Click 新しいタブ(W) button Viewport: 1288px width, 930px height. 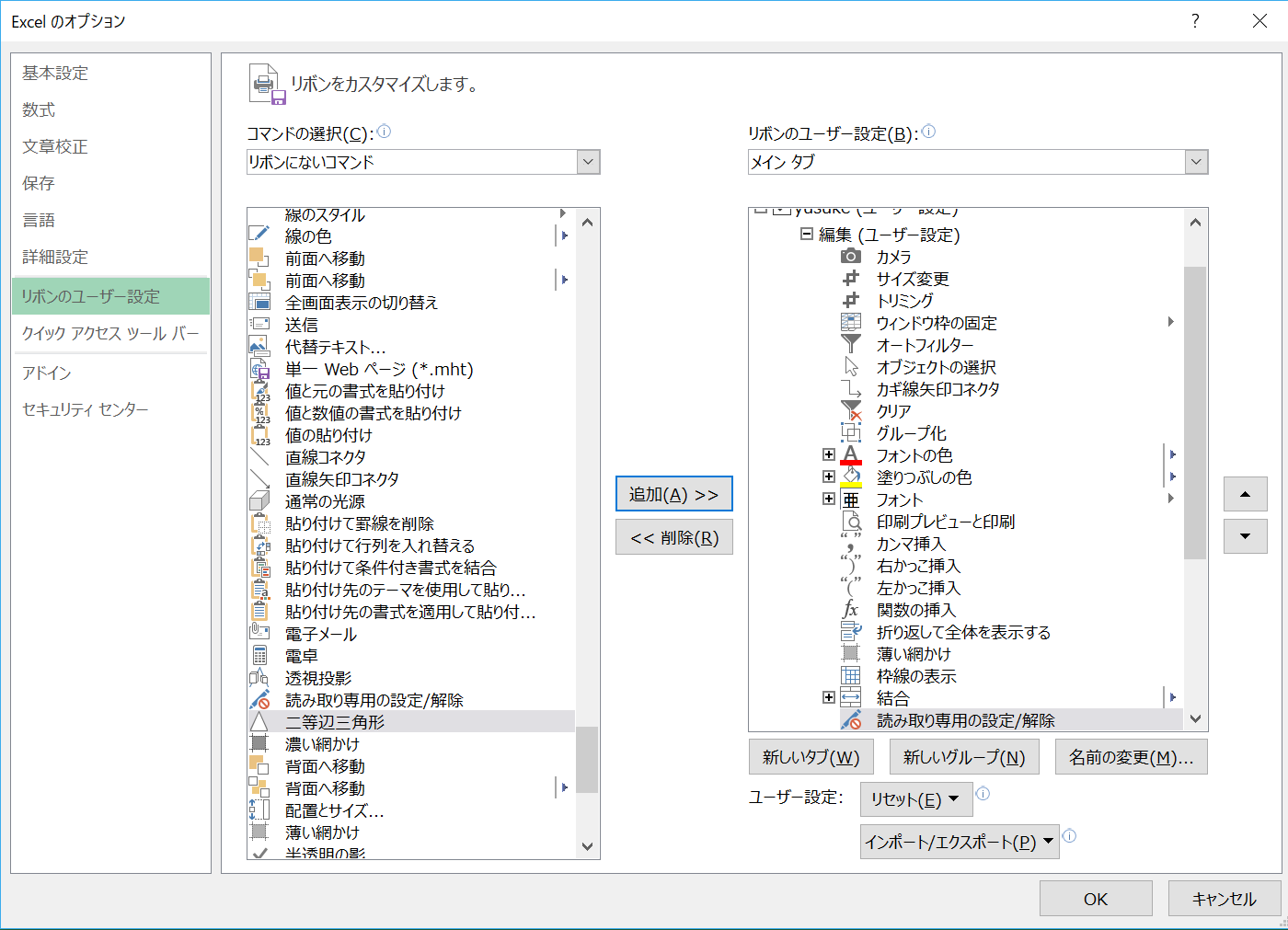811,757
